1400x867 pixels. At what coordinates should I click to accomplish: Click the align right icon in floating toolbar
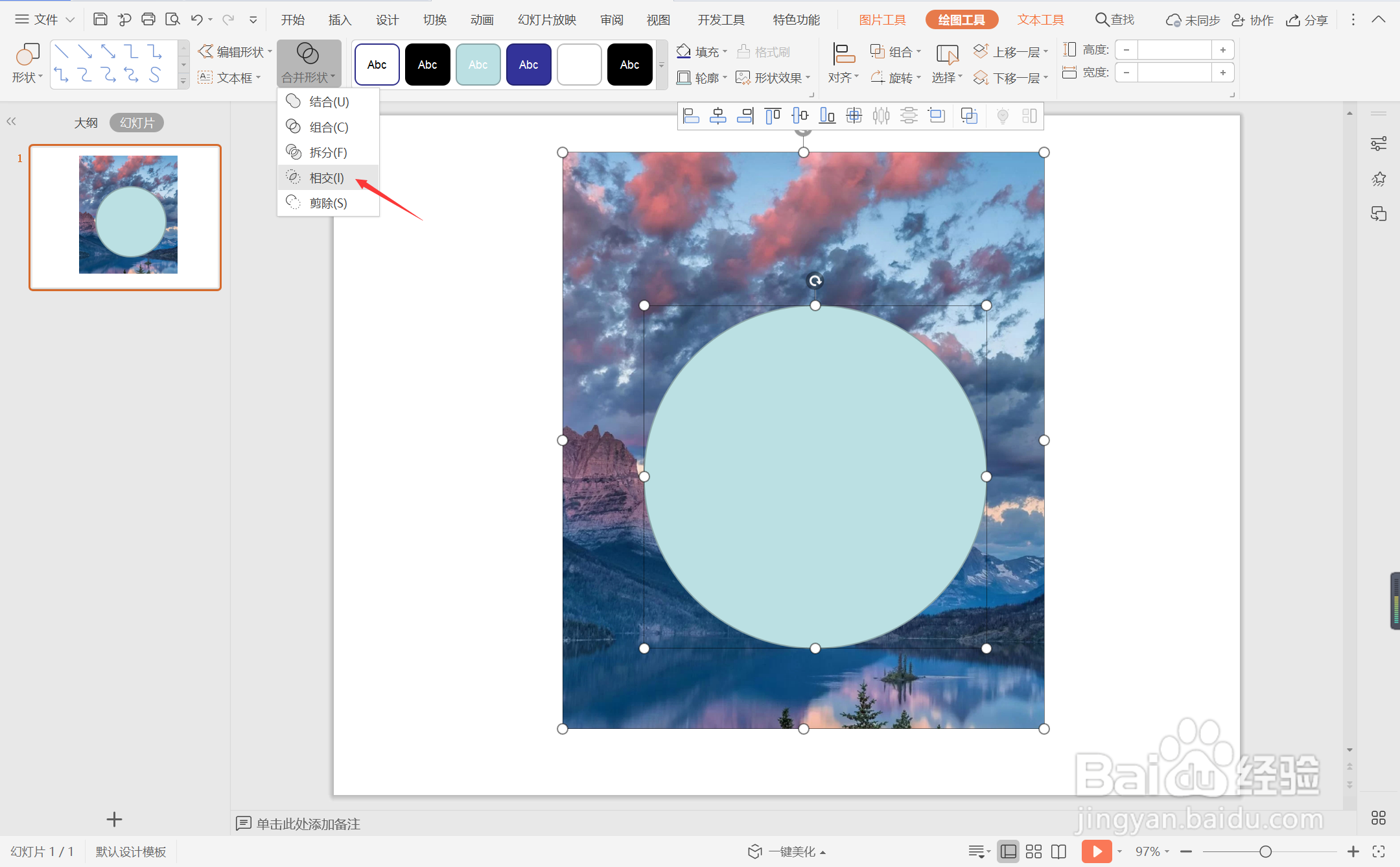tap(745, 116)
